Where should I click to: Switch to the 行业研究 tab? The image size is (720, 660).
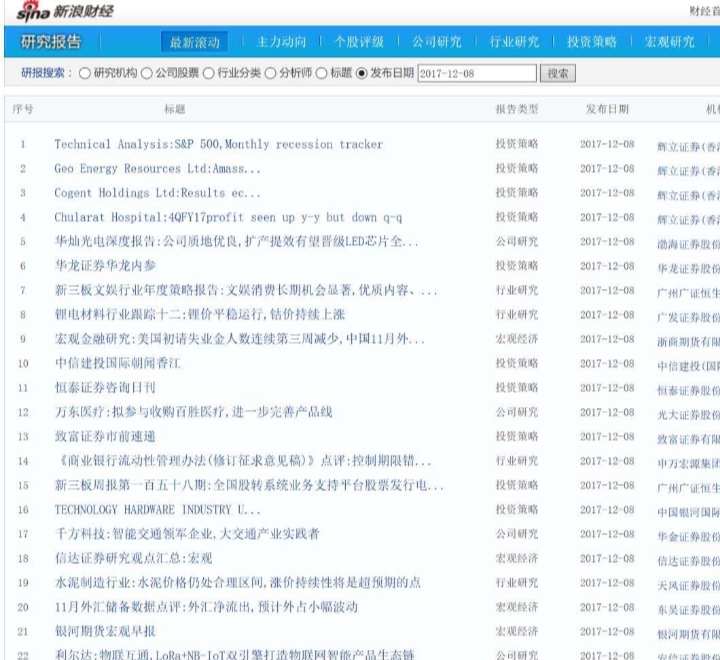[x=514, y=42]
